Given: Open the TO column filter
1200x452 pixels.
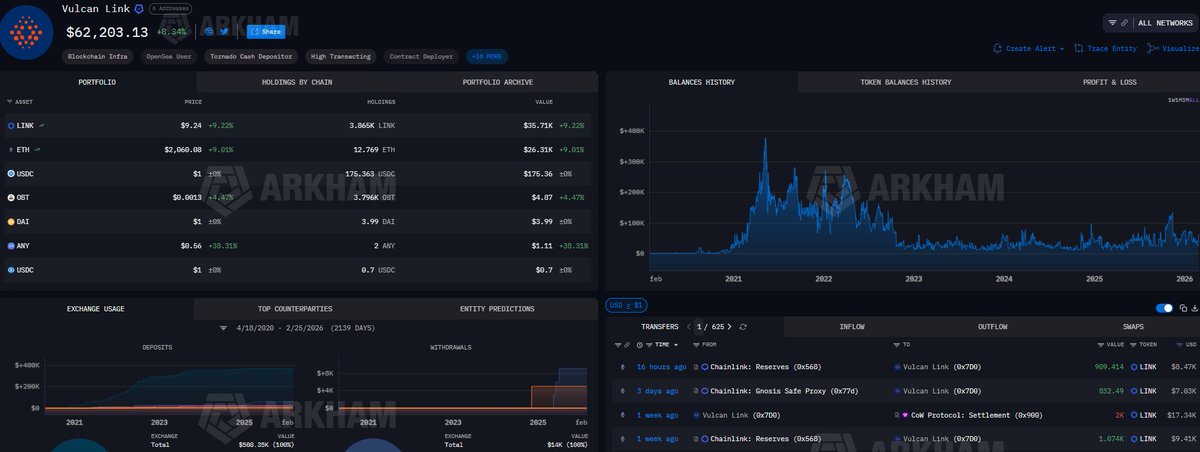Looking at the screenshot, I should 899,344.
